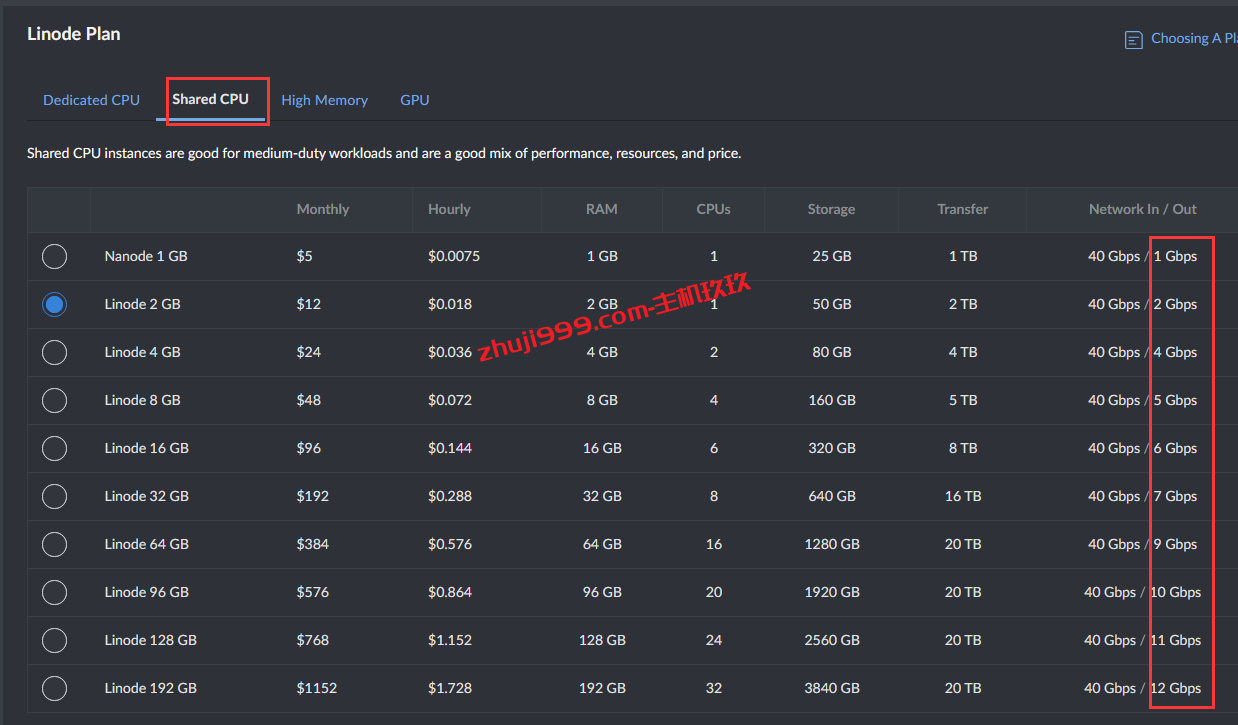This screenshot has height=725, width=1238.
Task: Click the RAM column header
Action: [602, 209]
